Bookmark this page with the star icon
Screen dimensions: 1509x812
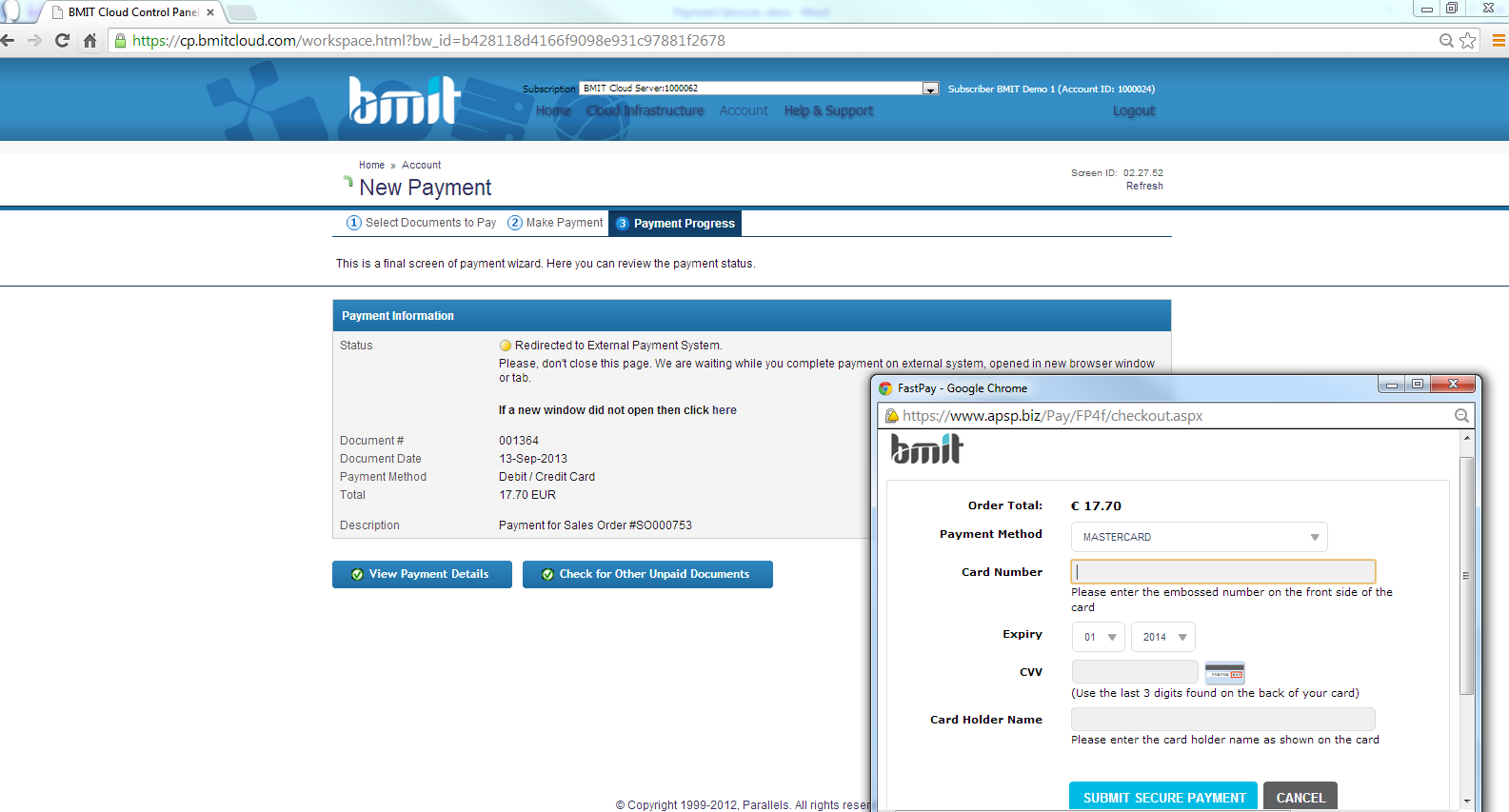pyautogui.click(x=1467, y=40)
